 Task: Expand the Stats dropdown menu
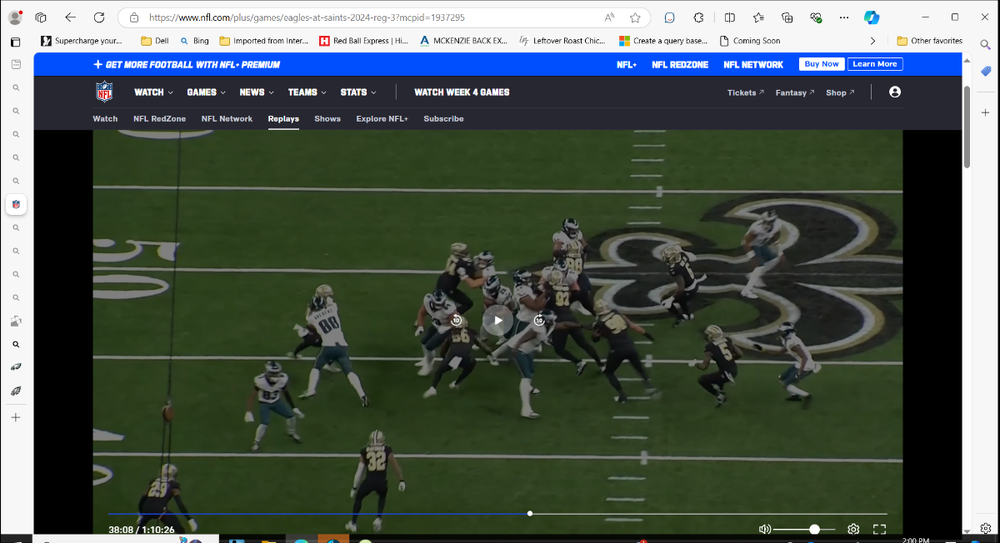coord(358,92)
